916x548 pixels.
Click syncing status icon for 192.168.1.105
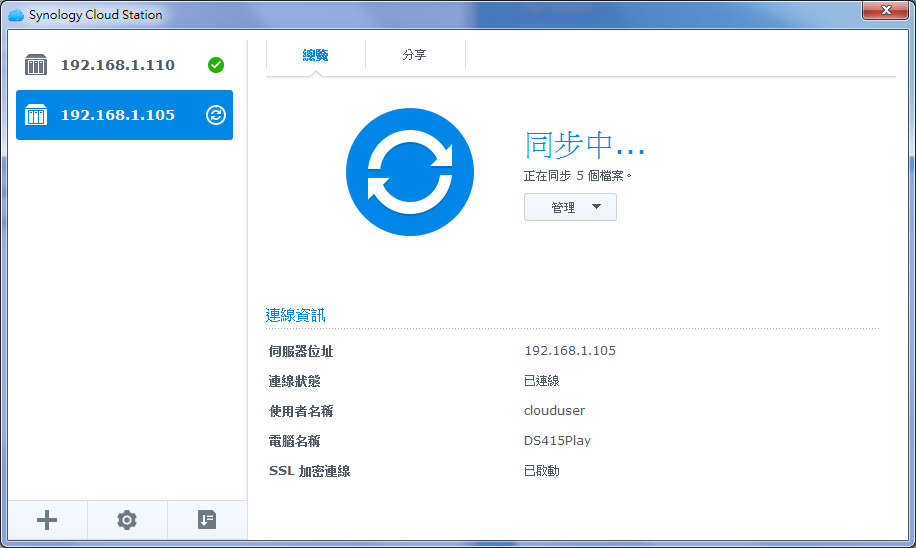[216, 115]
